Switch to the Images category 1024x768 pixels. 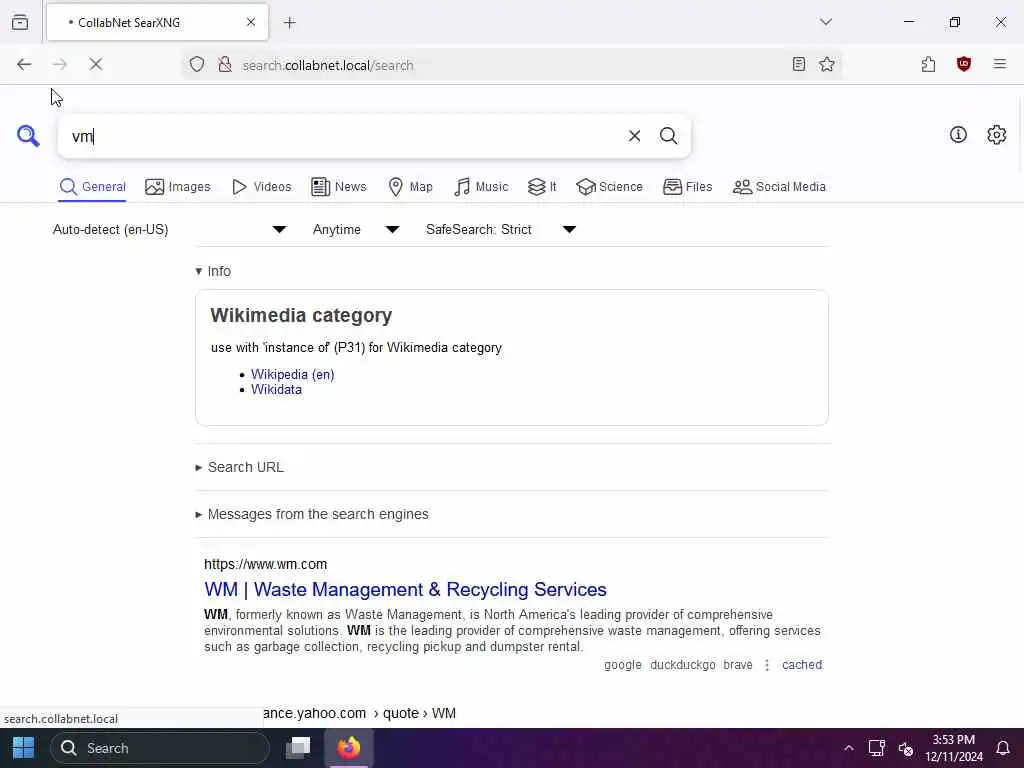(x=178, y=187)
